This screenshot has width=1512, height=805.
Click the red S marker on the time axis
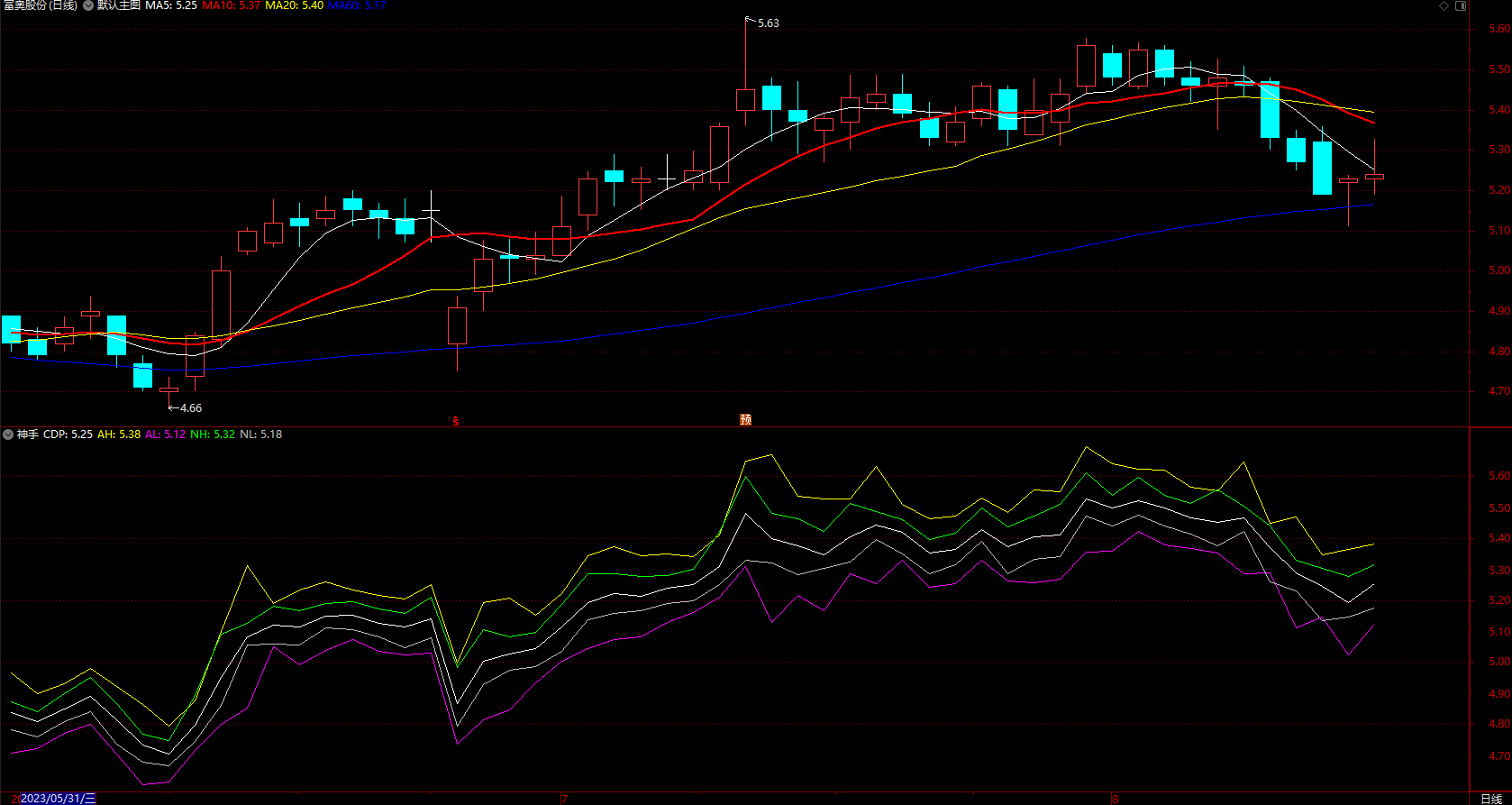456,421
